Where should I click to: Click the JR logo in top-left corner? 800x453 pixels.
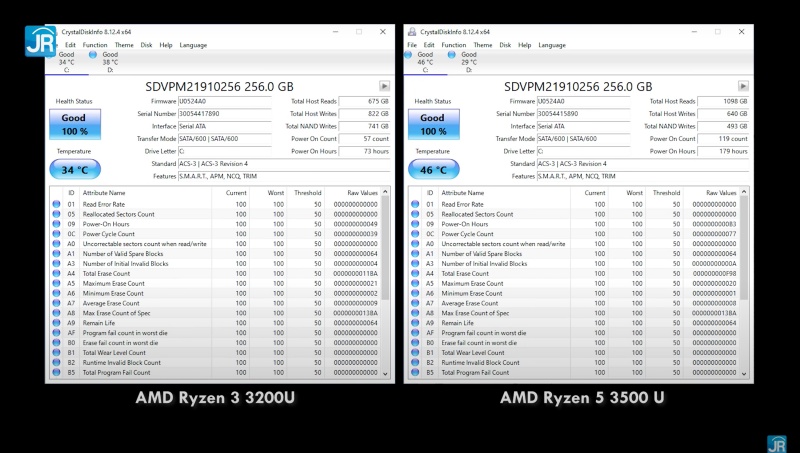[40, 39]
